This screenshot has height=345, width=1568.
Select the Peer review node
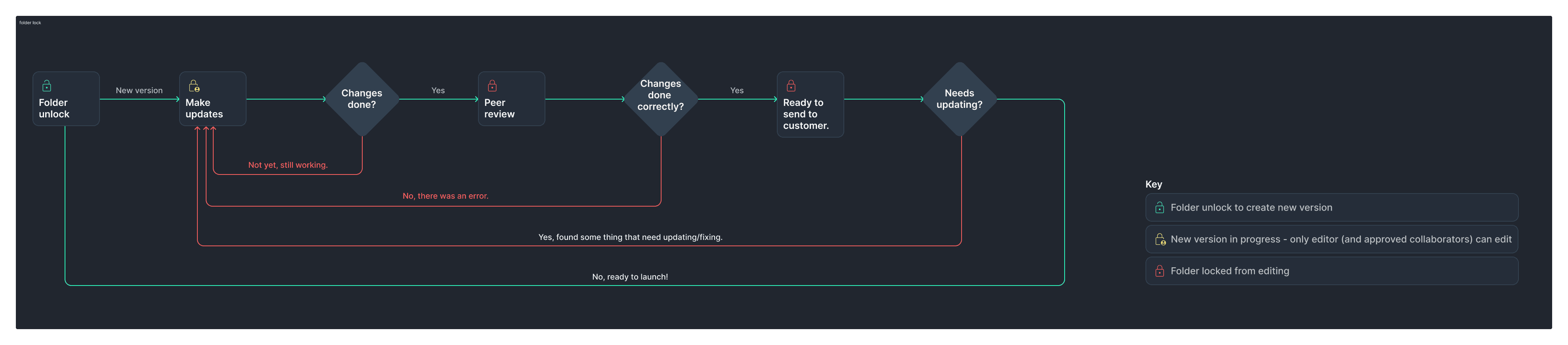coord(511,99)
